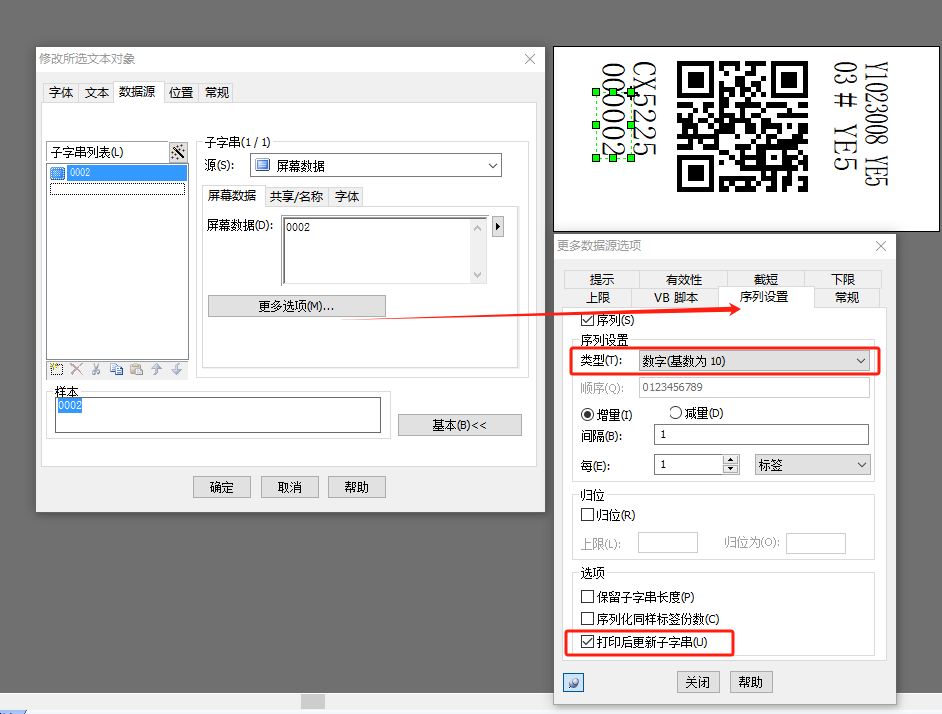Click the new substring icon below list
942x714 pixels.
(56, 369)
